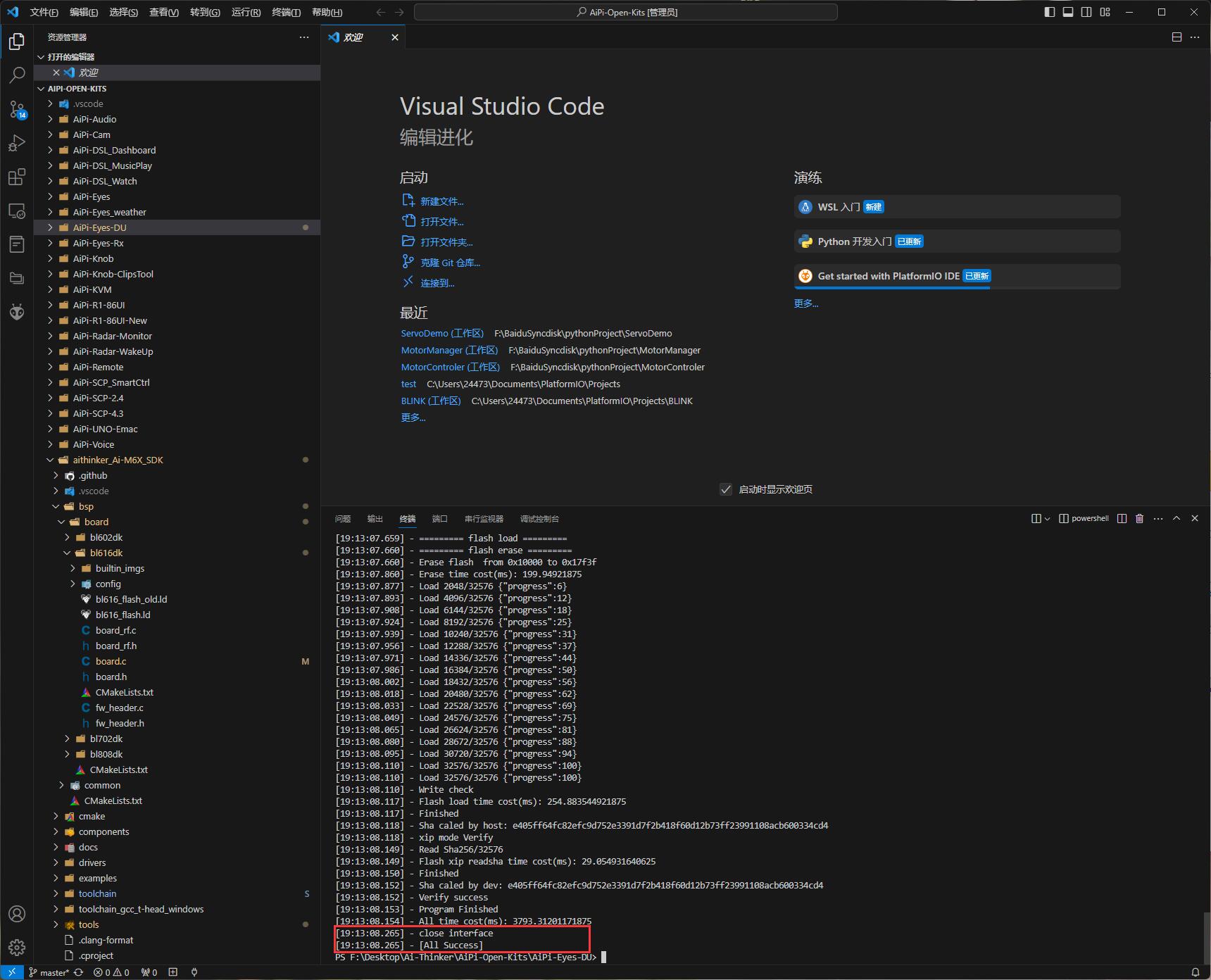
Task: Open the Explorer view in activity bar
Action: pos(17,42)
